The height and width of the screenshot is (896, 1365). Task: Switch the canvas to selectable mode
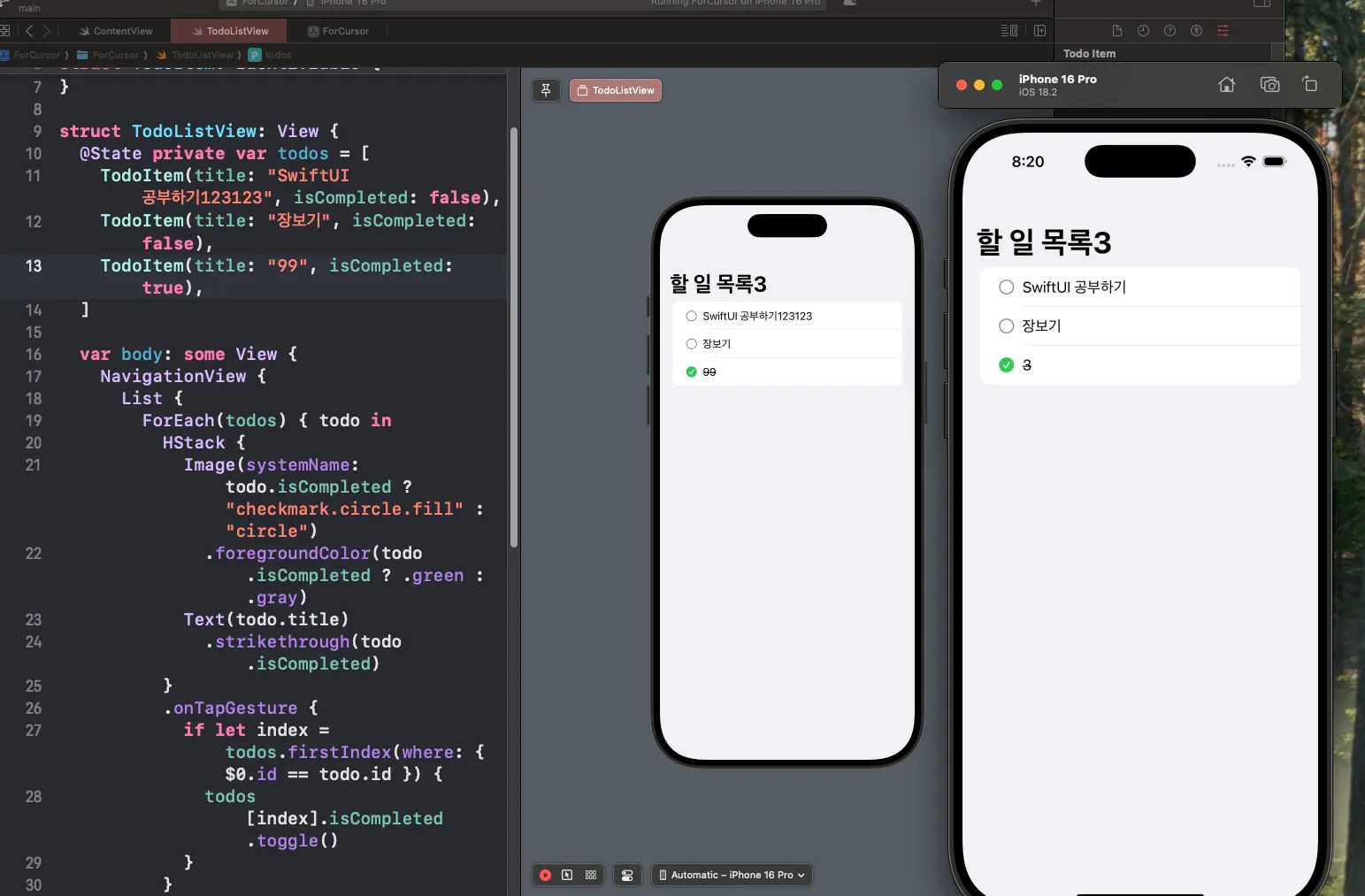click(x=567, y=875)
